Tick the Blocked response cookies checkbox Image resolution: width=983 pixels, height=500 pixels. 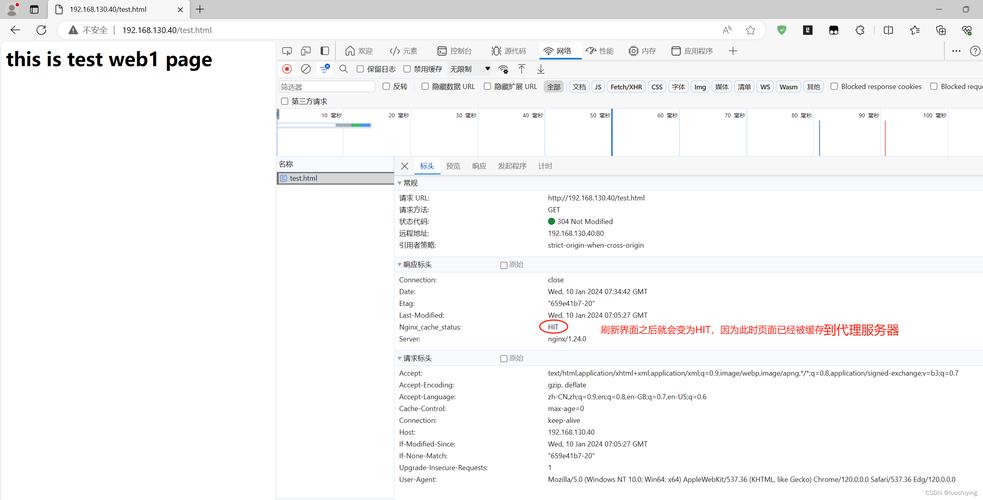834,86
